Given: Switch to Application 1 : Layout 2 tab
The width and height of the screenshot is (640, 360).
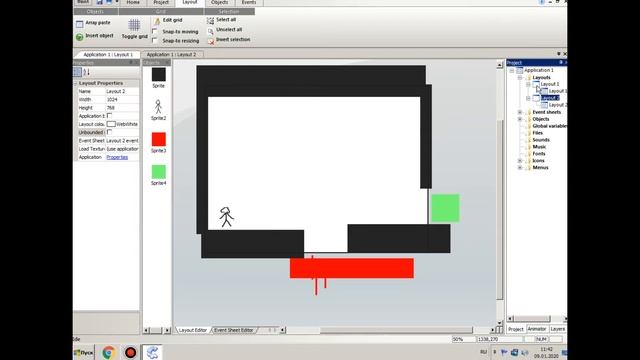Looking at the screenshot, I should pos(171,54).
